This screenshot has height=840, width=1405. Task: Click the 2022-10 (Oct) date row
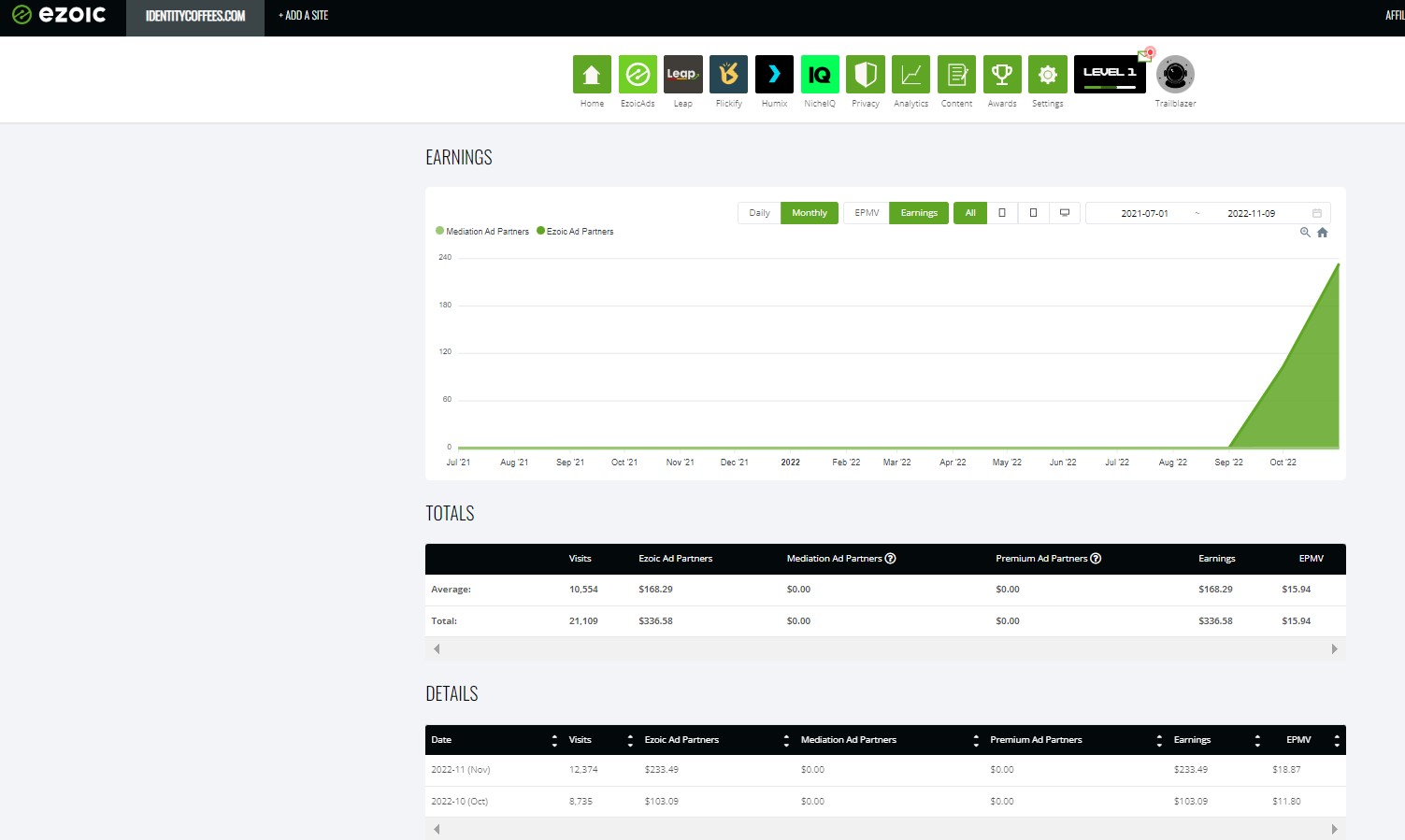pyautogui.click(x=460, y=802)
